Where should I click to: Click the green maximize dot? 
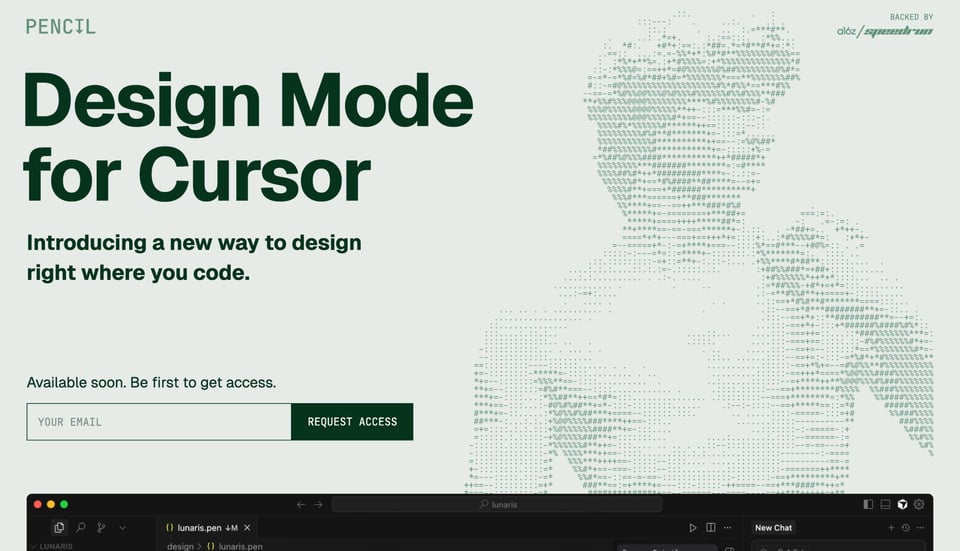point(64,504)
